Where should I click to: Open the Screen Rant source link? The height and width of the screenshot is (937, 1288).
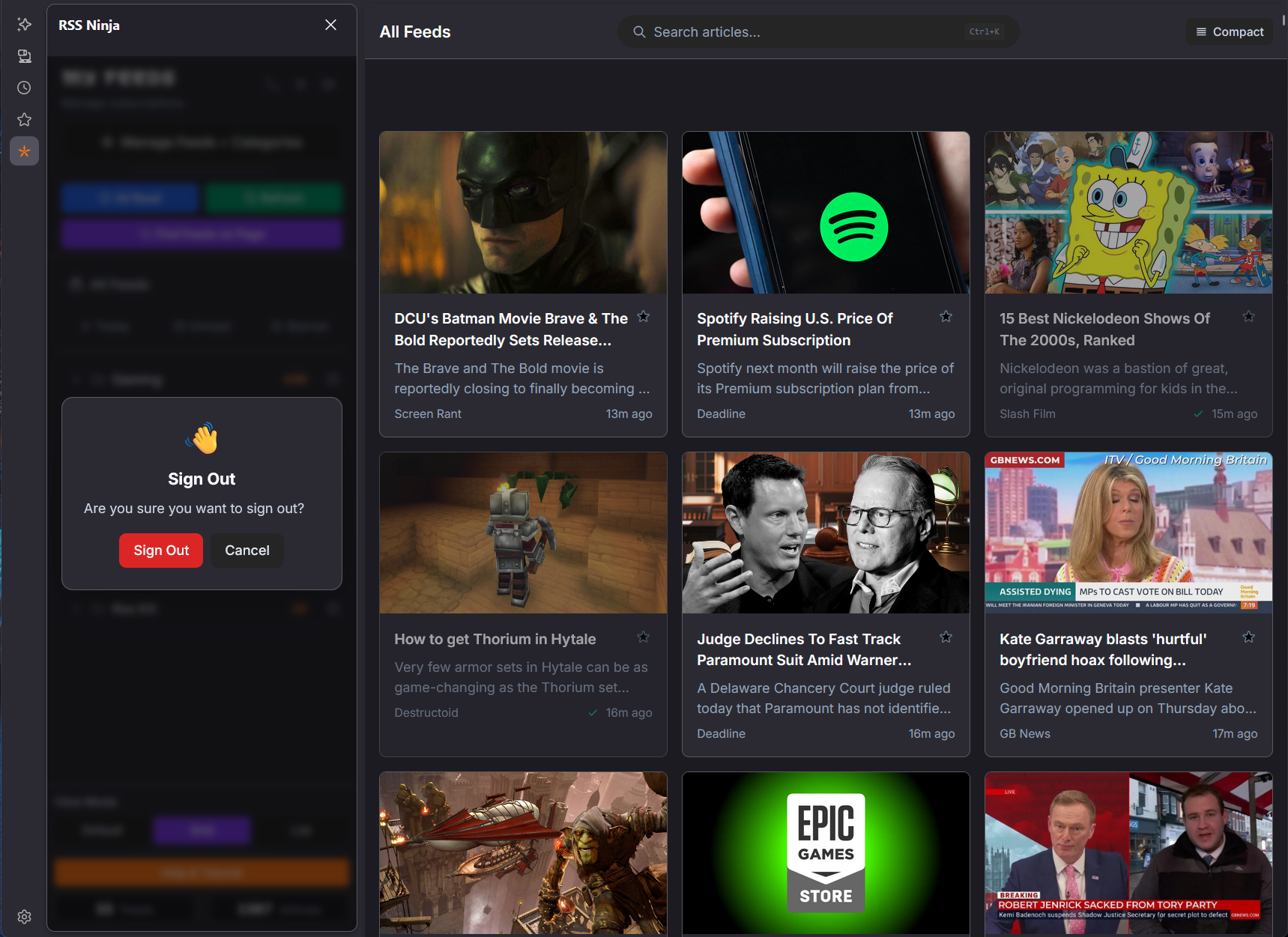(x=427, y=413)
